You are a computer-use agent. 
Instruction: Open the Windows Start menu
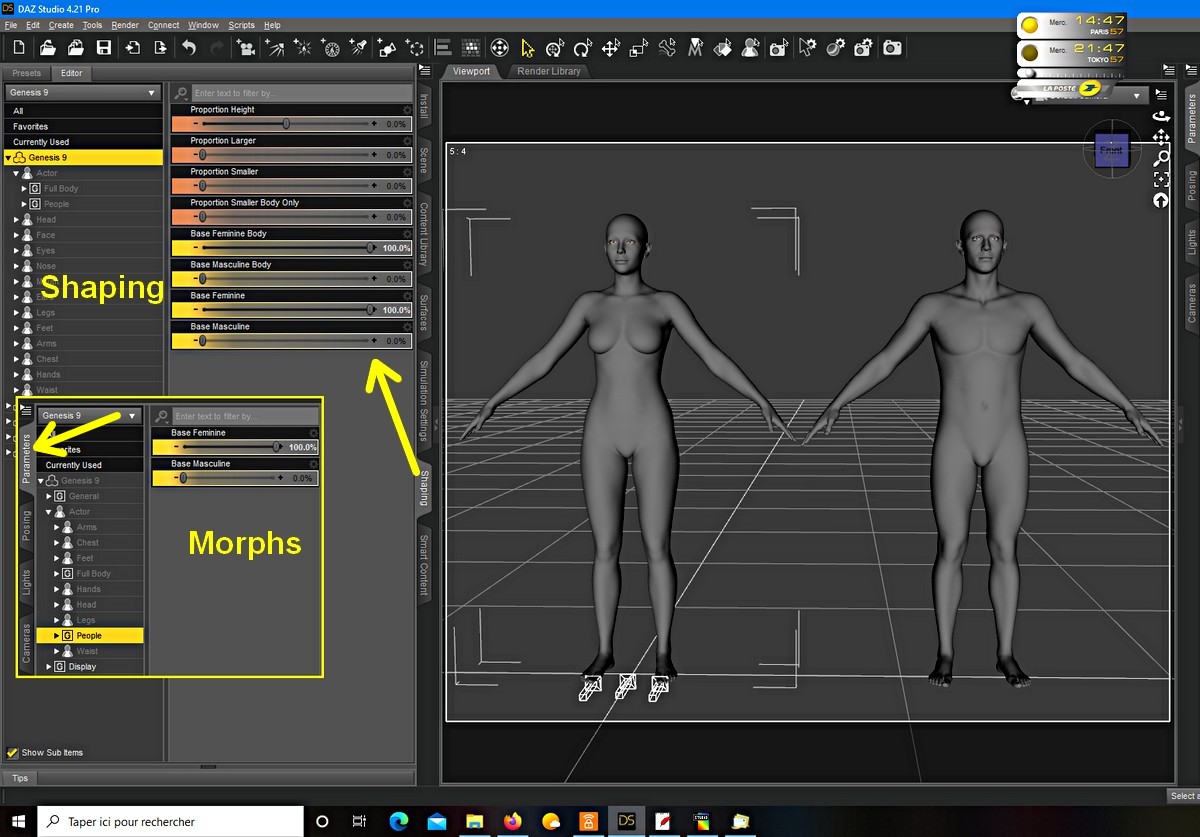18,822
